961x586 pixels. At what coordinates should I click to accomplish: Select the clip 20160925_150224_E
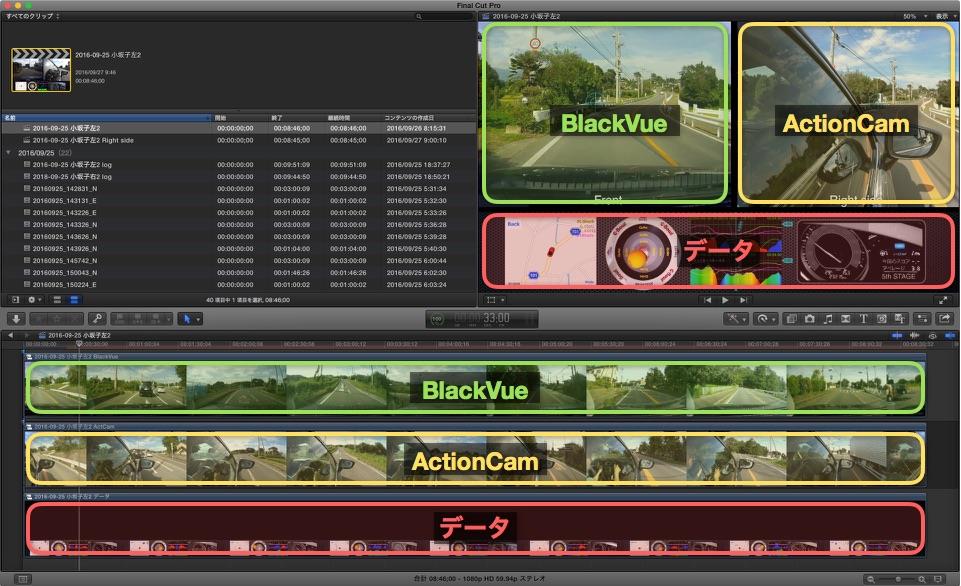click(238, 284)
